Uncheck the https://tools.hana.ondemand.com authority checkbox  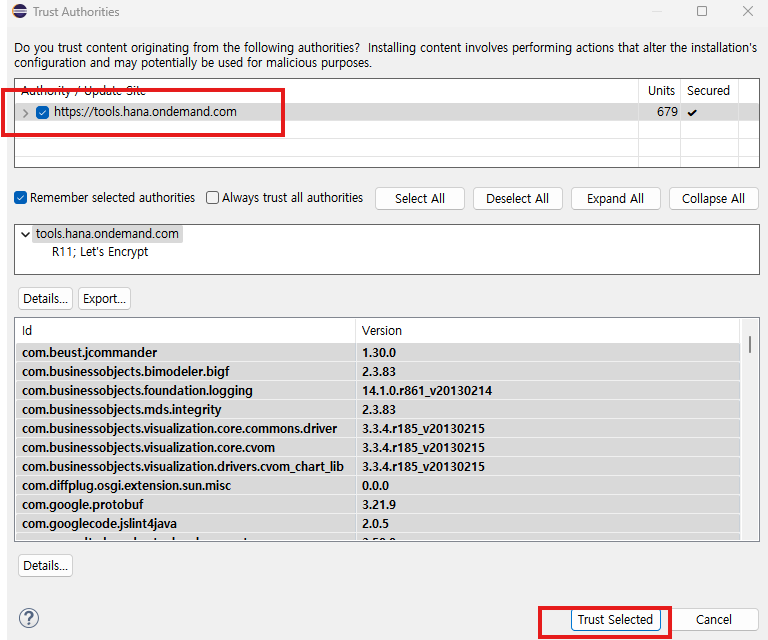point(43,112)
